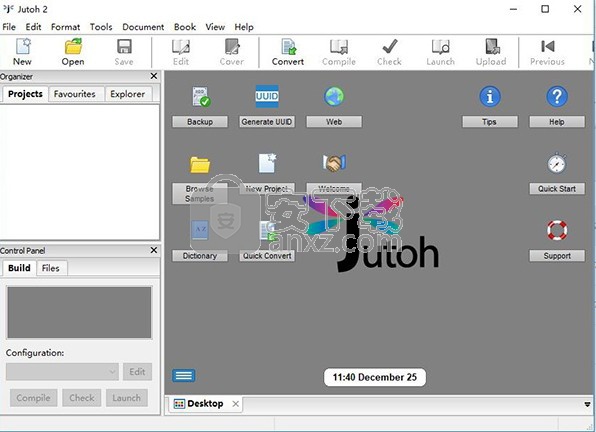
Task: Open the Browse Samples folder icon
Action: (x=200, y=165)
